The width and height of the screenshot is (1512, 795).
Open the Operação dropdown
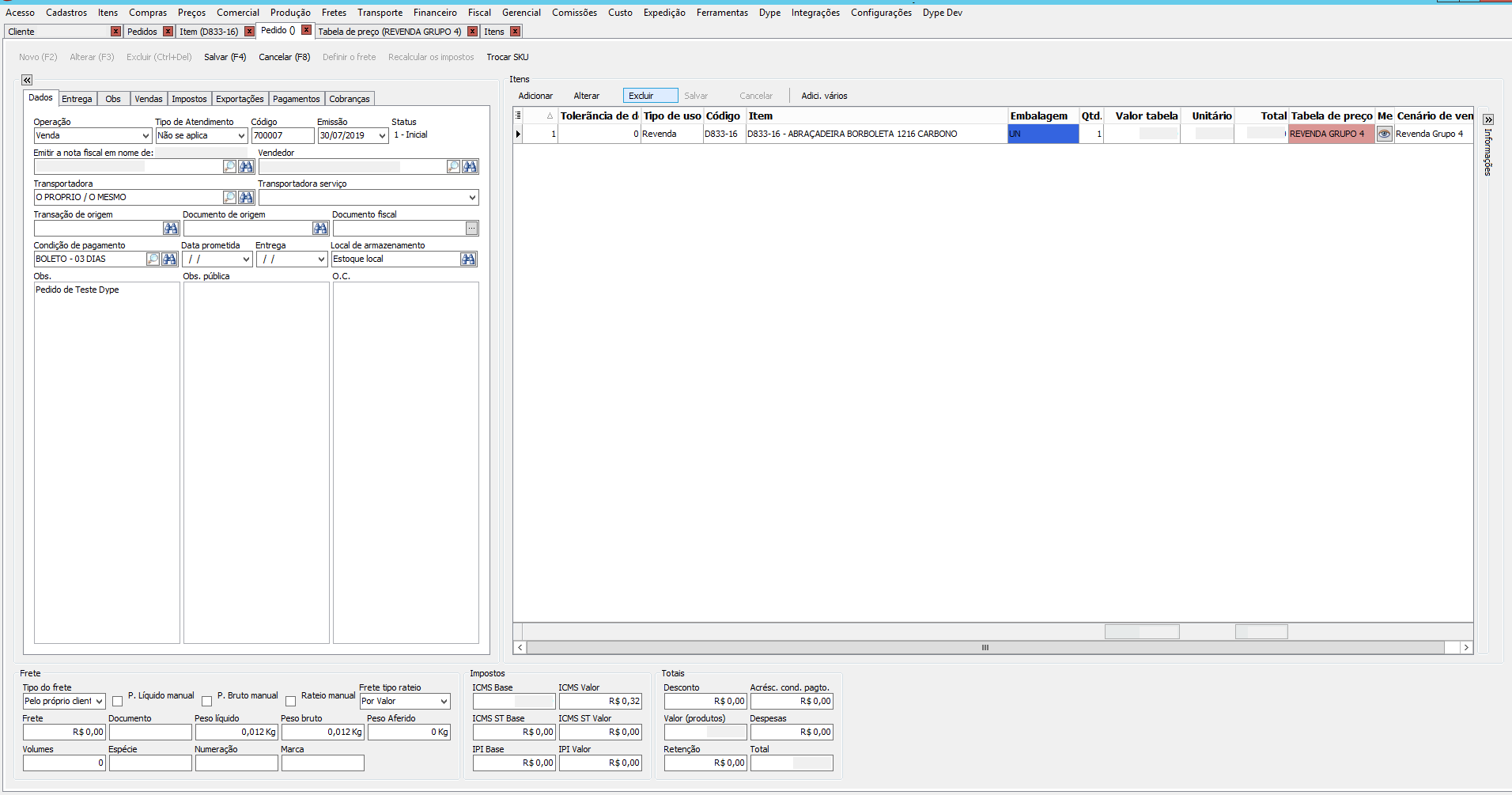click(x=146, y=136)
